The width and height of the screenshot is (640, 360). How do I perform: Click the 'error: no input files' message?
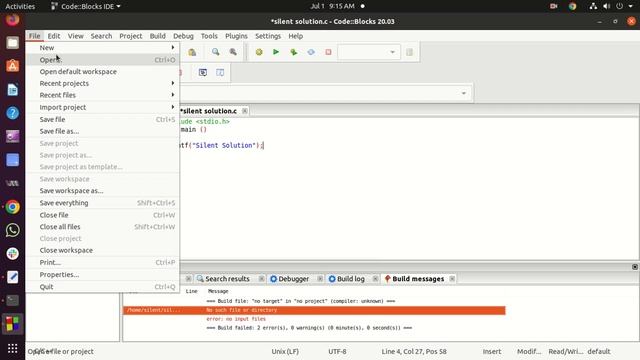pos(236,319)
